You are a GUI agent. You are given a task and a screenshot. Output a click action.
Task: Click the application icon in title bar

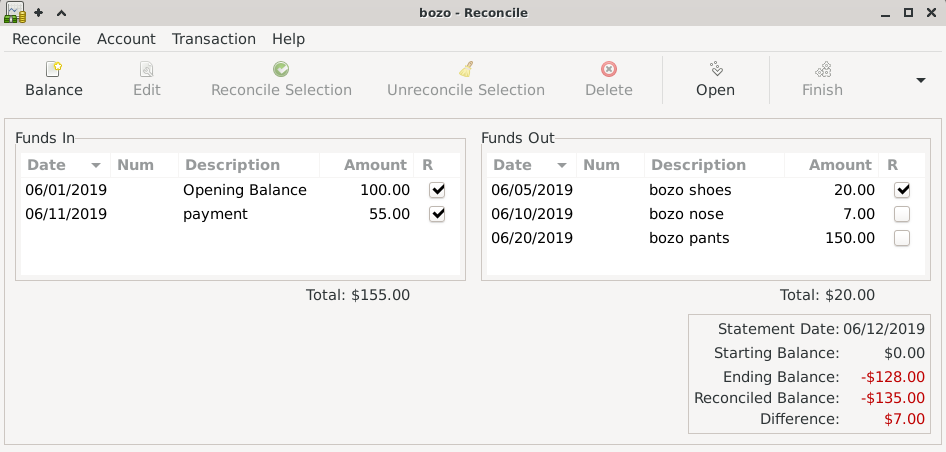14,12
